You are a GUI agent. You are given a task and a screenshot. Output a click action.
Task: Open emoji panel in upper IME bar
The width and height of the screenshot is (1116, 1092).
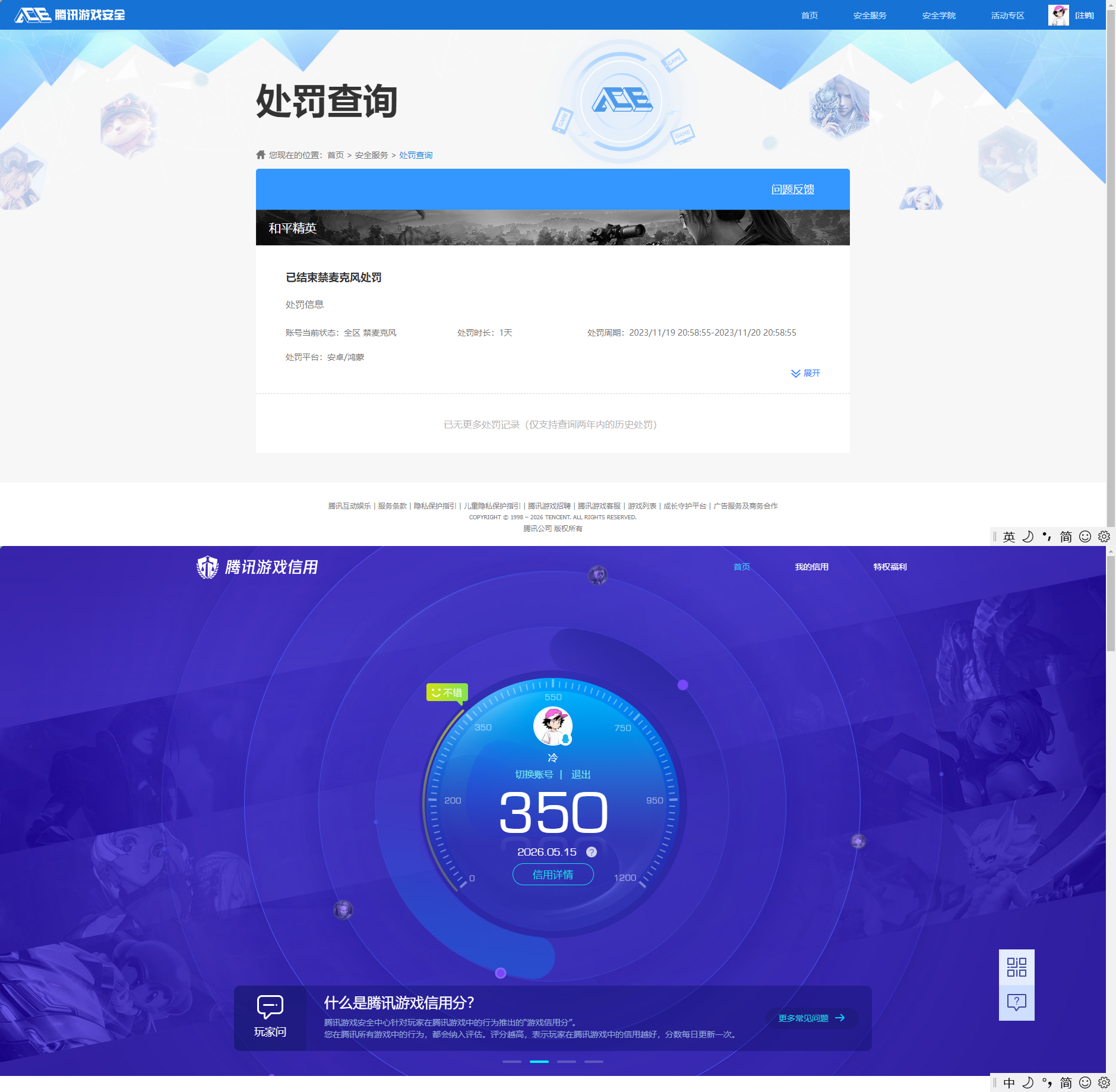[x=1085, y=537]
